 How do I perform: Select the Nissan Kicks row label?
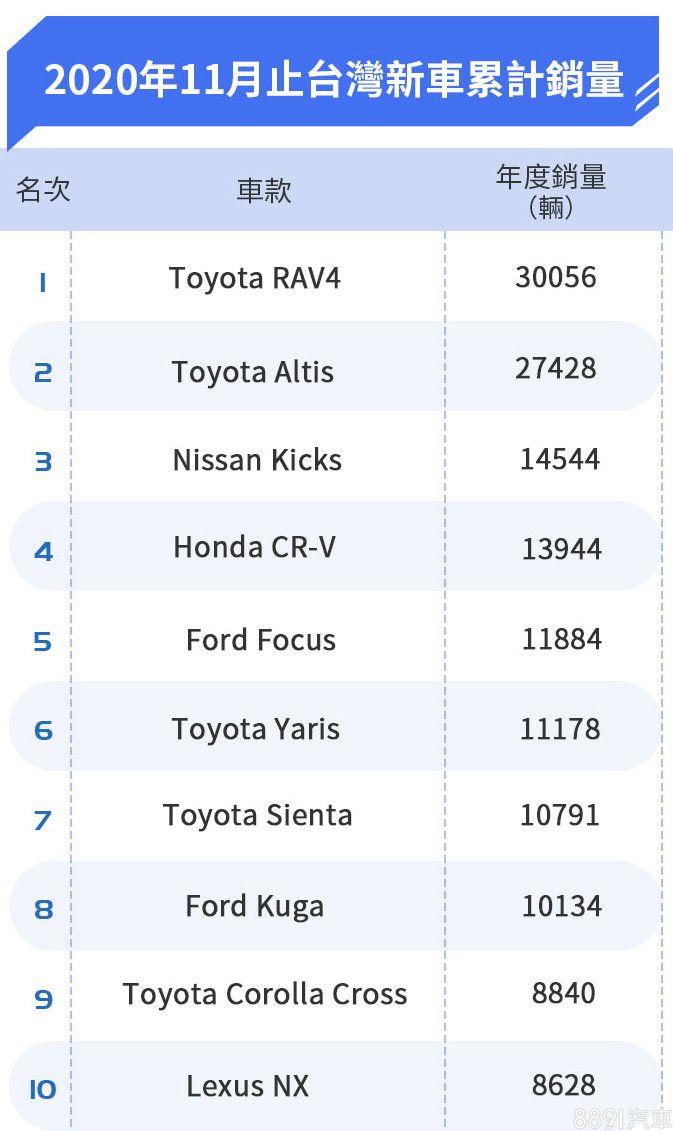257,460
